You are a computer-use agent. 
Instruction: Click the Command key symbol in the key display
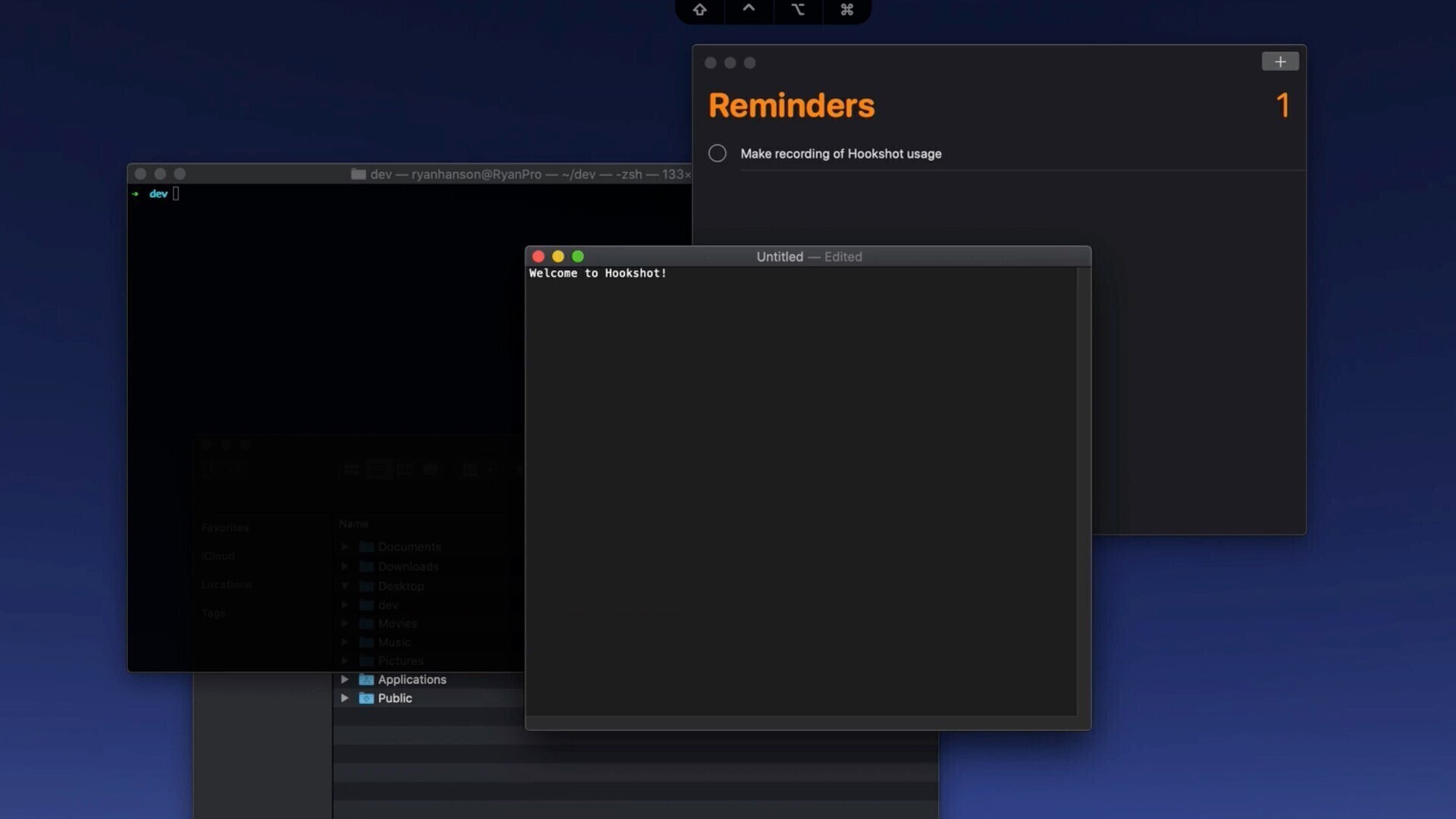point(847,10)
